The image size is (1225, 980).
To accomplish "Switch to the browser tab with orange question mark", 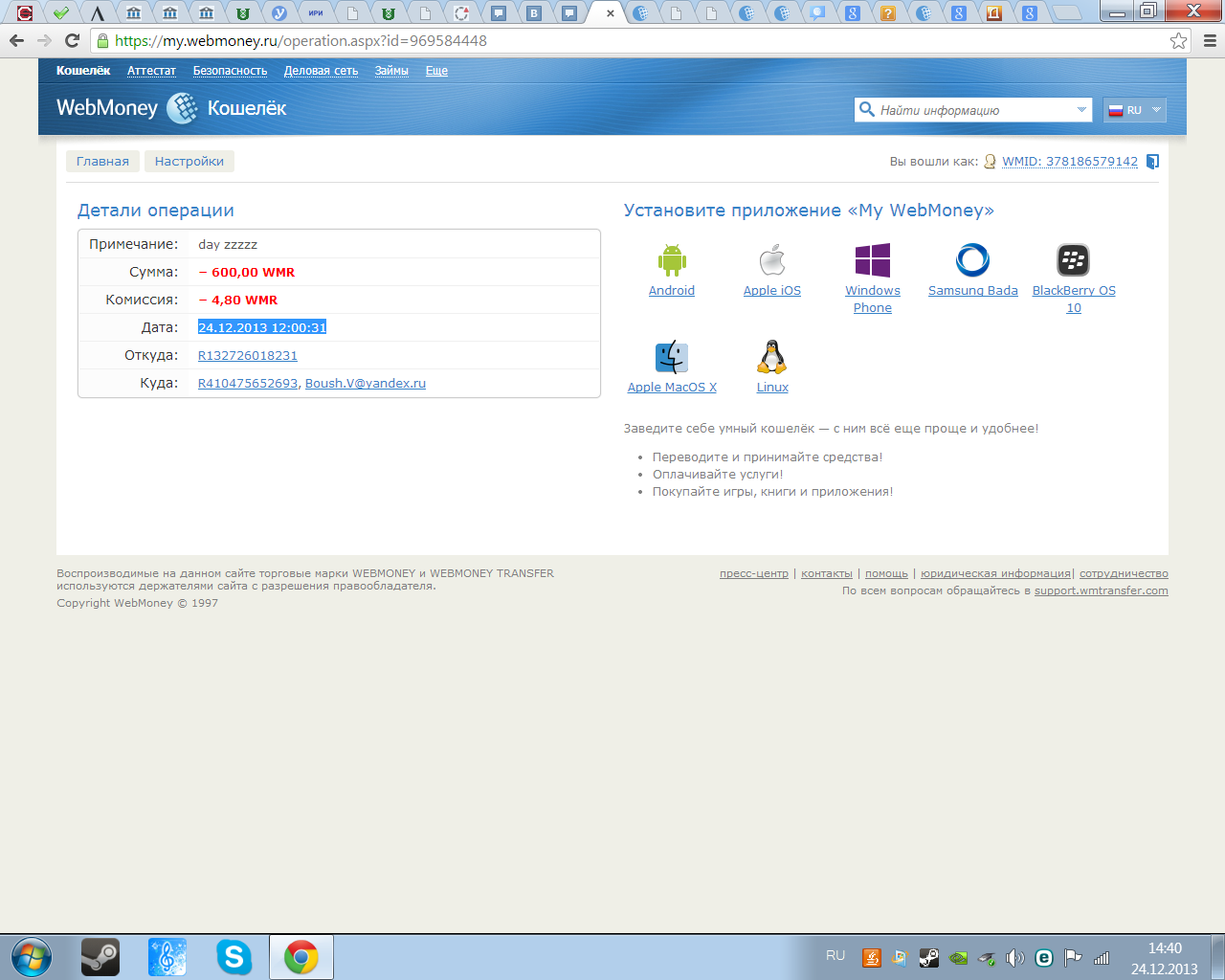I will click(x=888, y=13).
